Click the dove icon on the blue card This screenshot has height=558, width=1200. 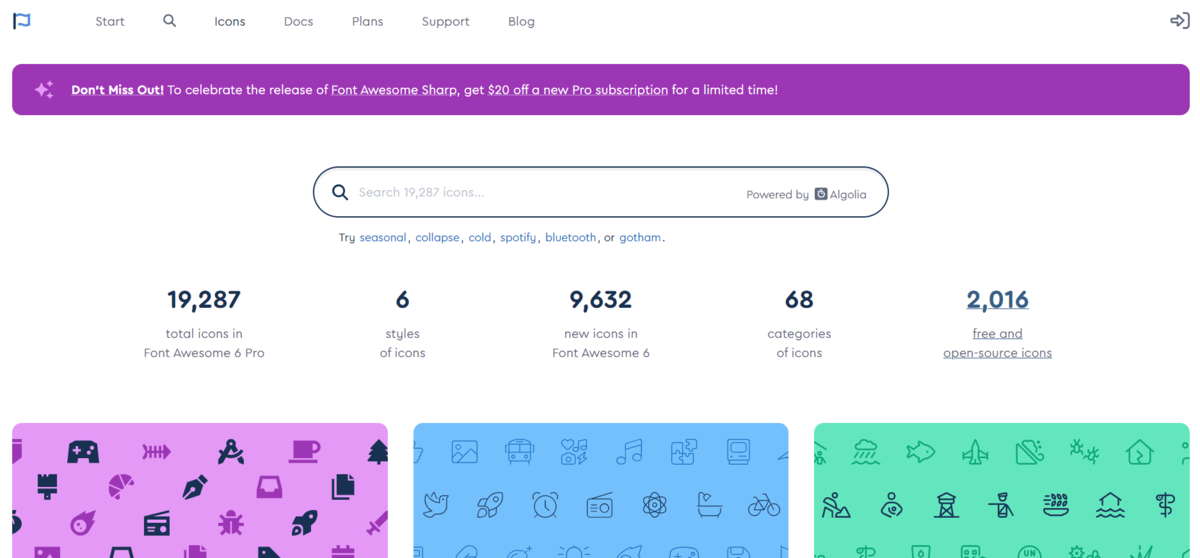pyautogui.click(x=436, y=506)
